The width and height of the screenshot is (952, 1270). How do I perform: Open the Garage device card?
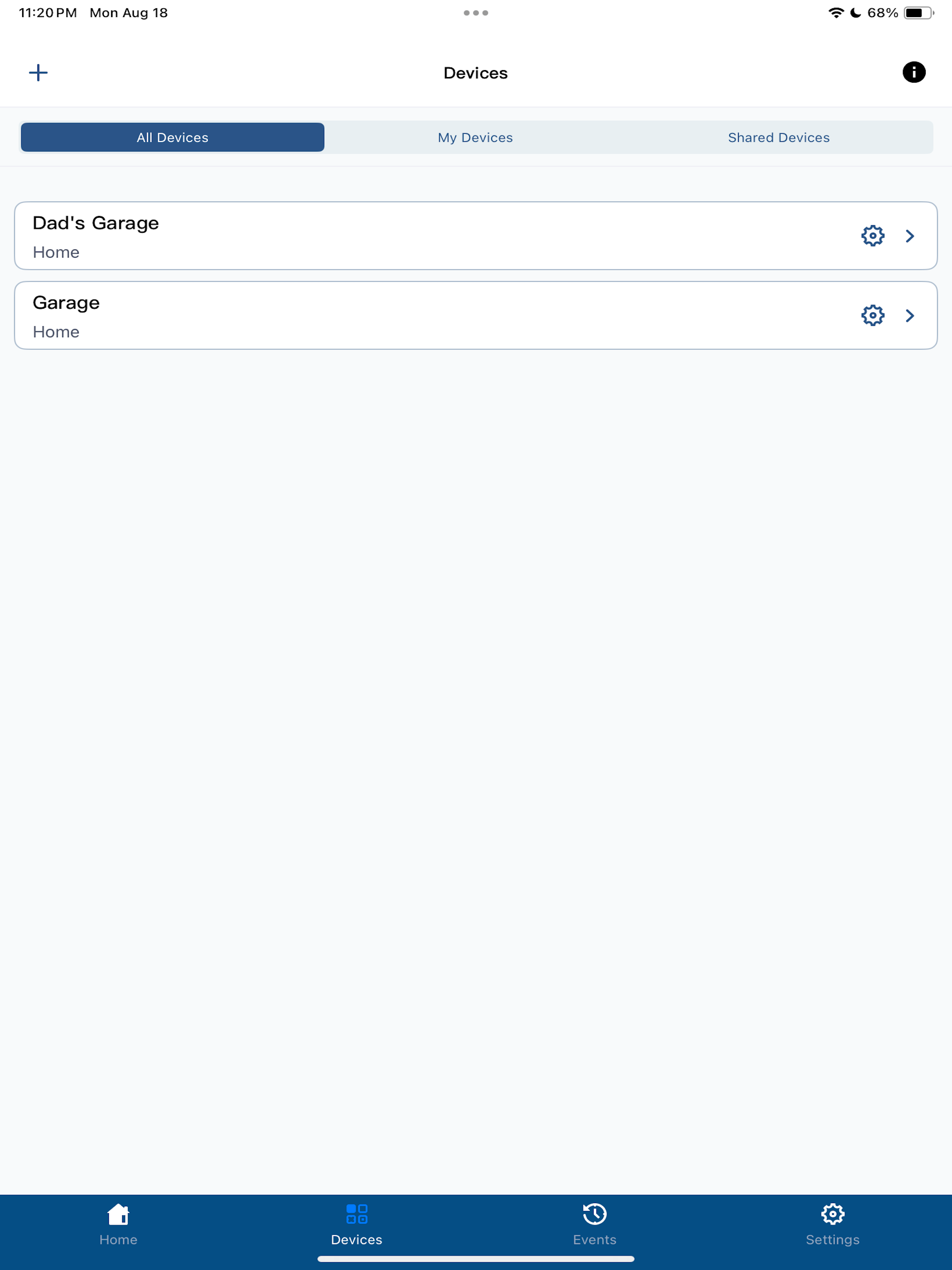point(476,315)
